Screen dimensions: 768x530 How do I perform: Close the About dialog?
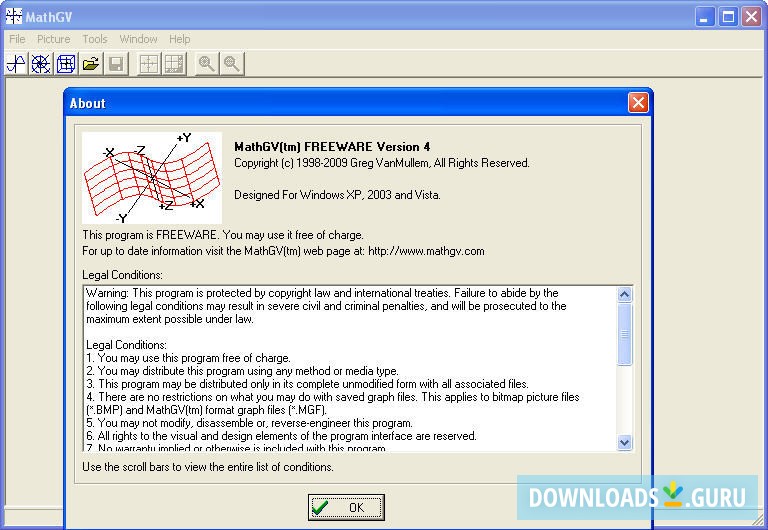[x=638, y=103]
